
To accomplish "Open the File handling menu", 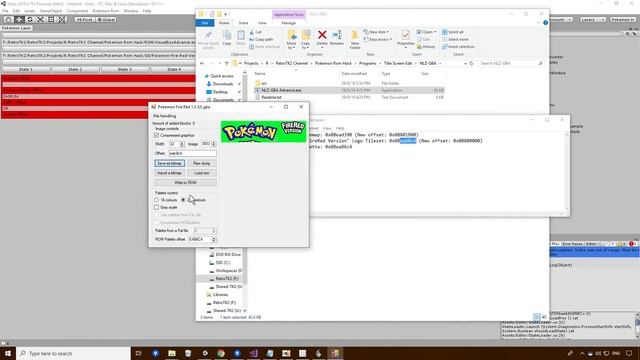I will tap(165, 116).
